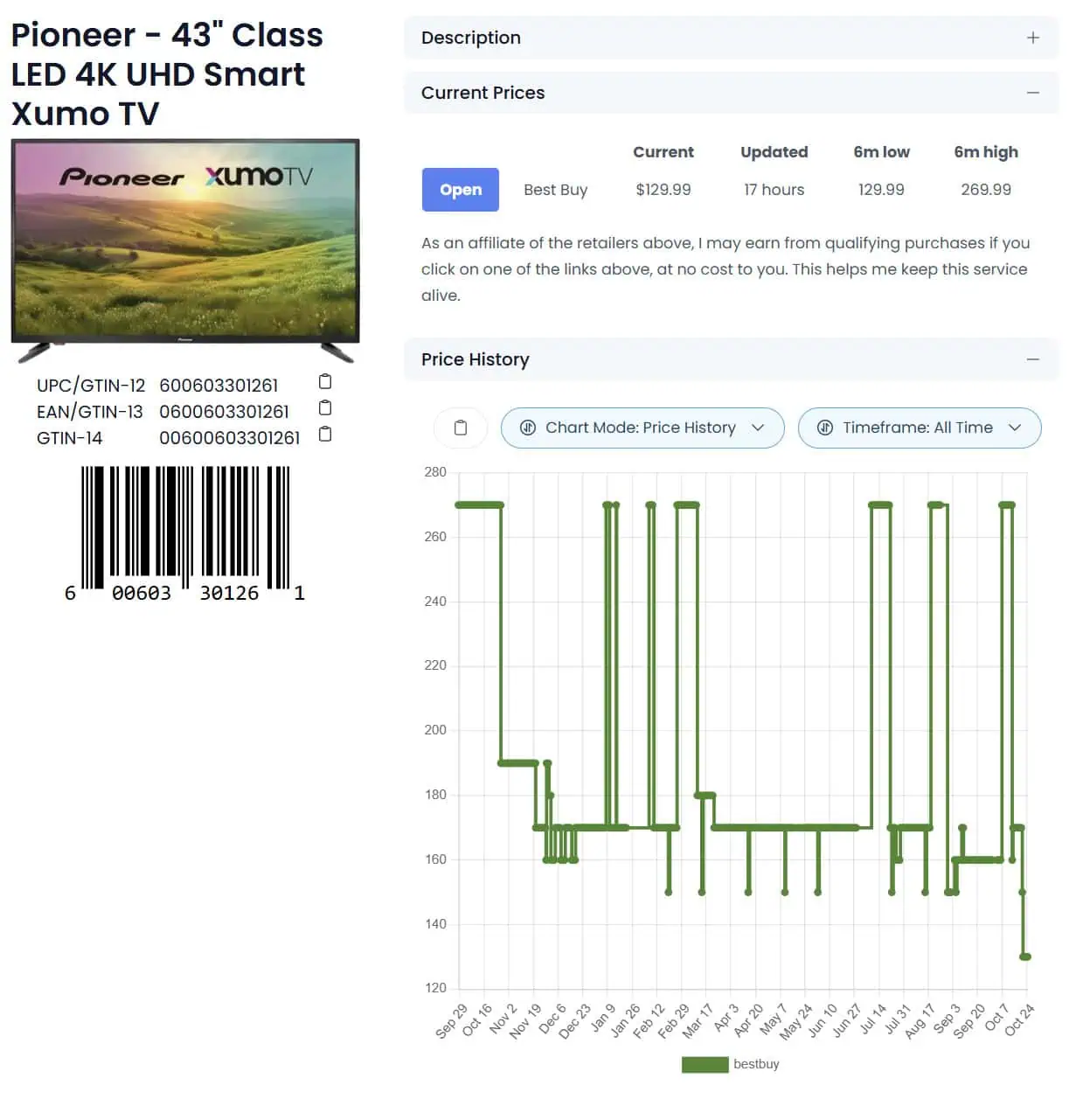This screenshot has height=1120, width=1076.
Task: Click the latest price point on chart
Action: [1025, 957]
